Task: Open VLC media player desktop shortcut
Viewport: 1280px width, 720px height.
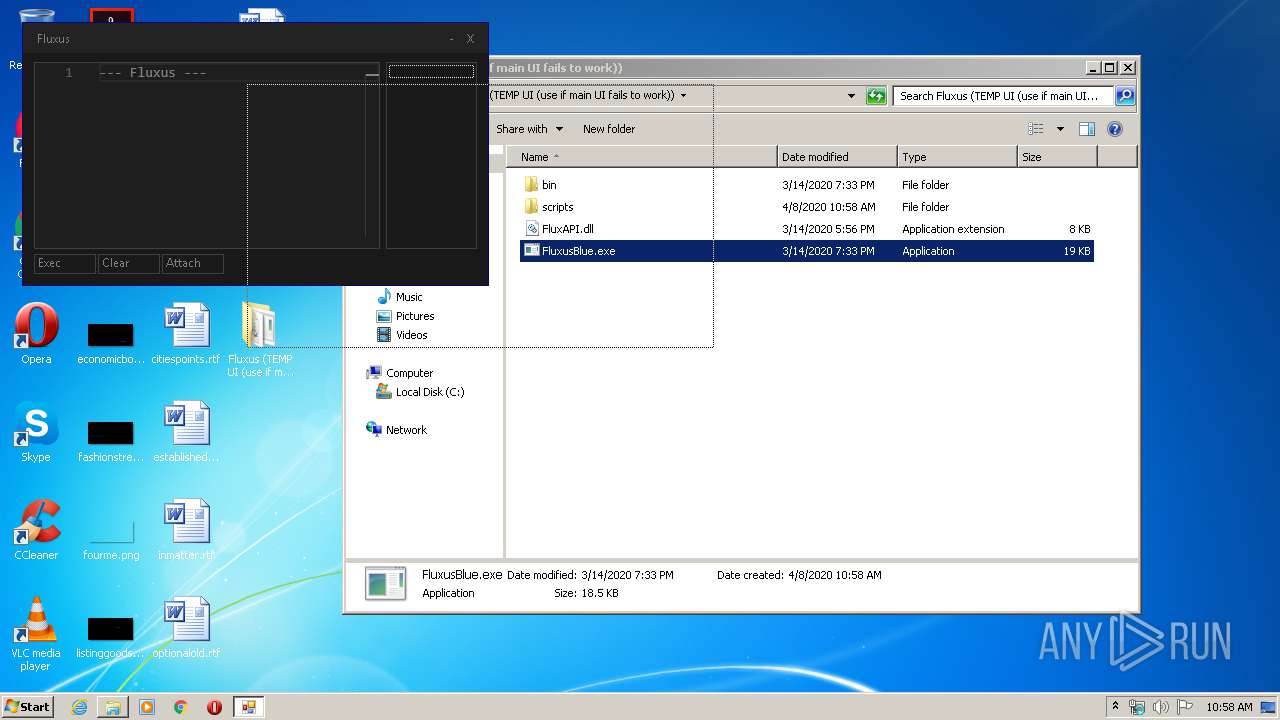Action: coord(36,634)
